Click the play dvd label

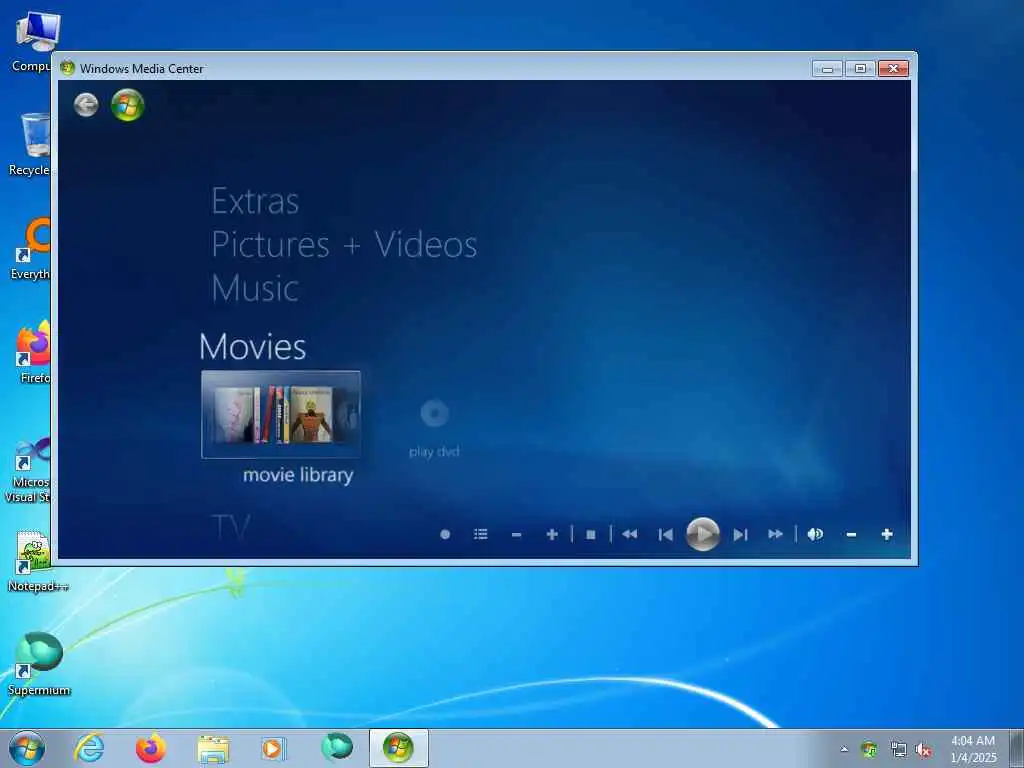coord(434,451)
